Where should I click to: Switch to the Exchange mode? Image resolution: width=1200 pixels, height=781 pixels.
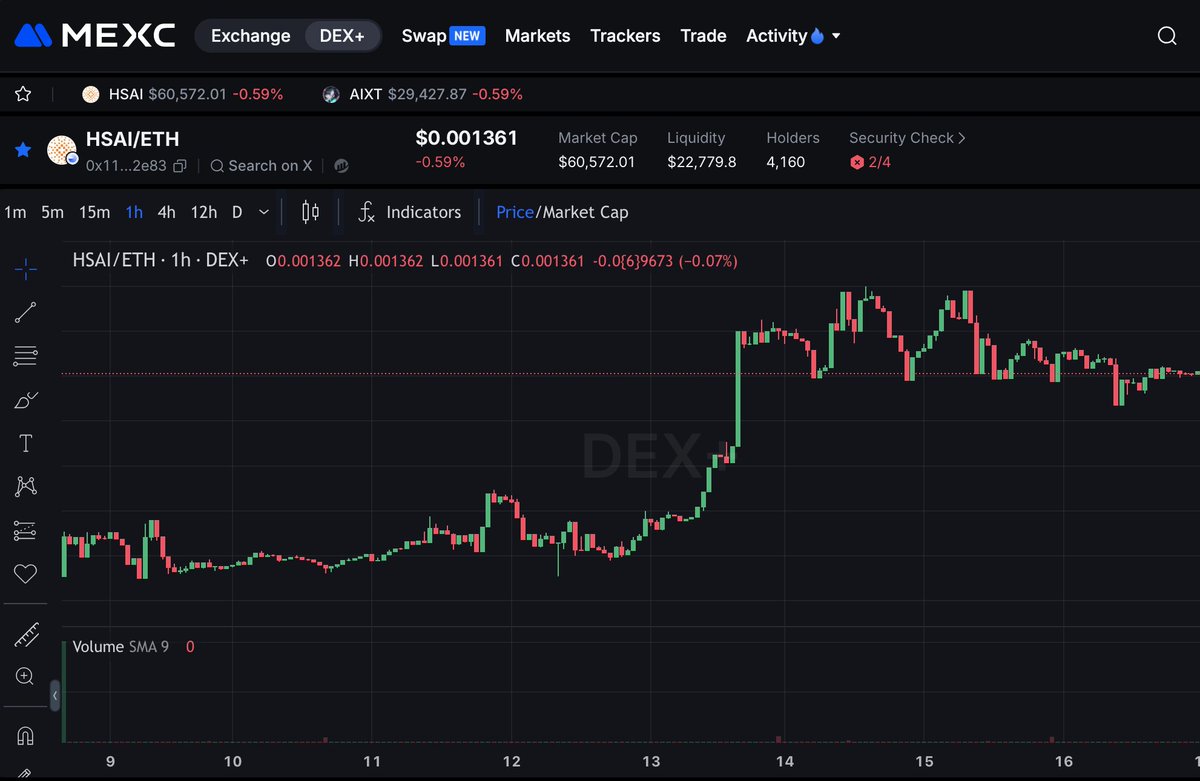(x=251, y=36)
